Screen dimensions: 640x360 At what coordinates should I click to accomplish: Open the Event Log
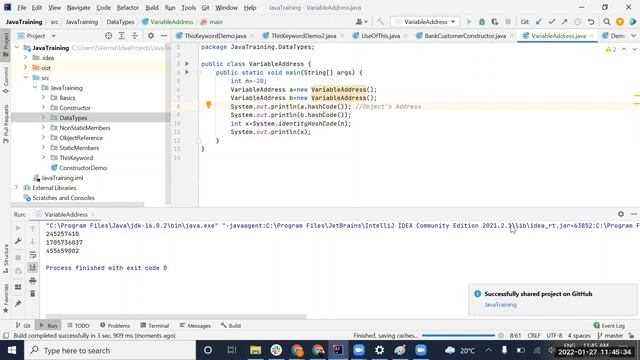pos(609,325)
